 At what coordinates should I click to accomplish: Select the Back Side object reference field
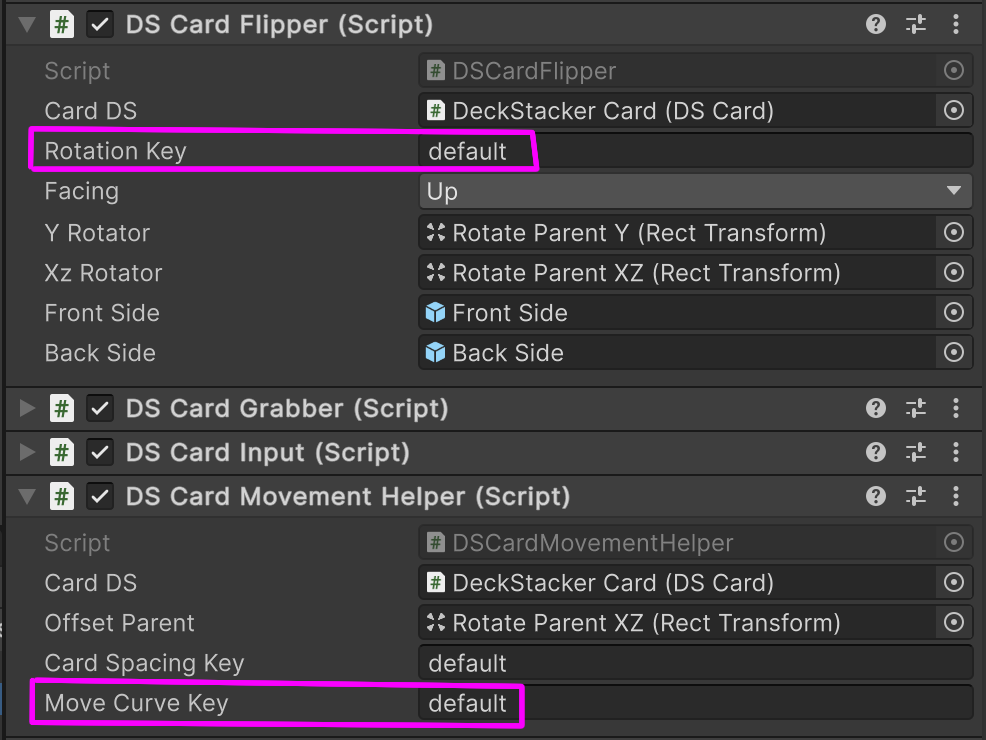pos(678,353)
